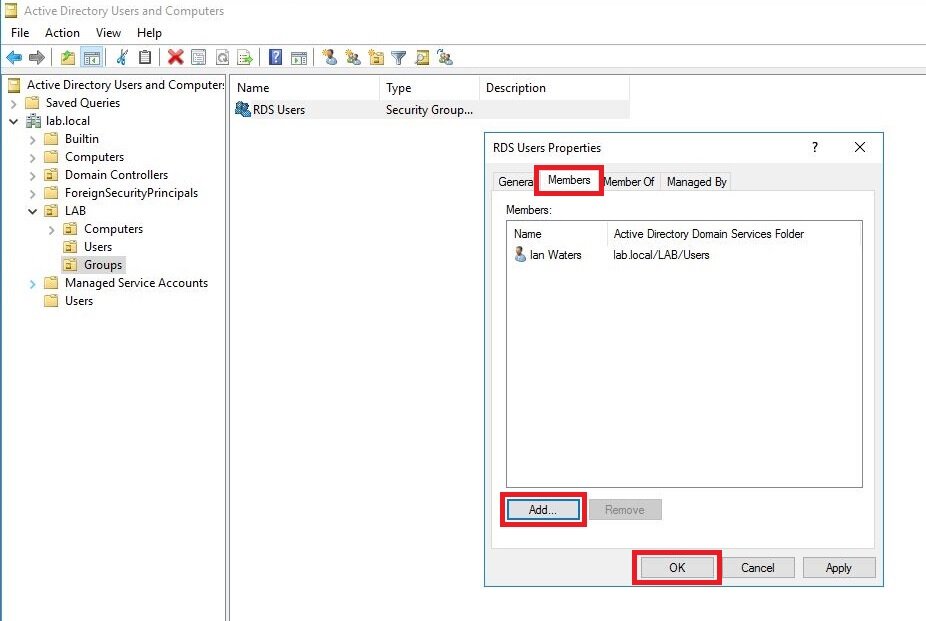
Task: Click the Filter funnel icon
Action: (x=399, y=57)
